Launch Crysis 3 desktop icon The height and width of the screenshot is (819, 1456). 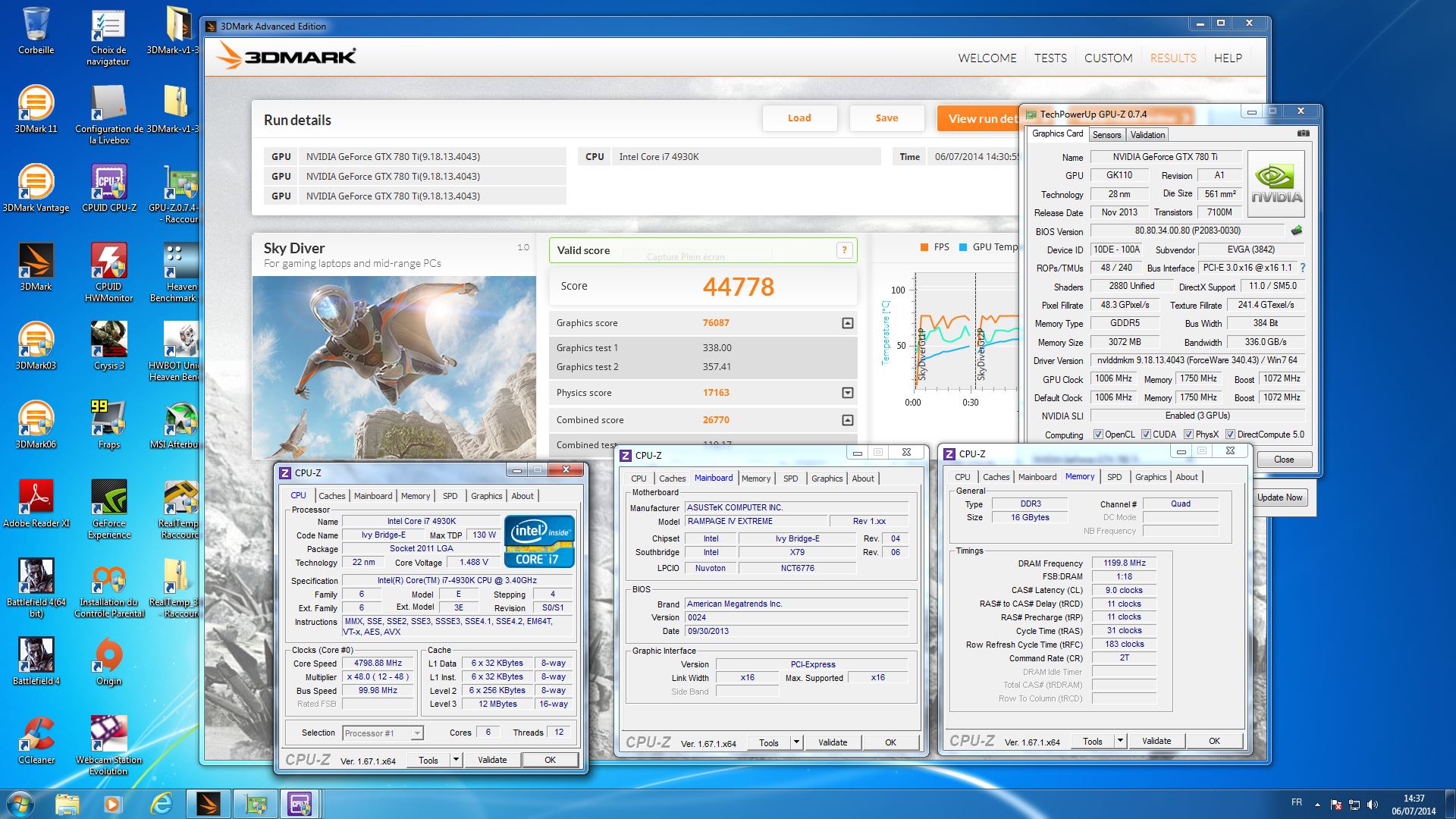pyautogui.click(x=109, y=346)
